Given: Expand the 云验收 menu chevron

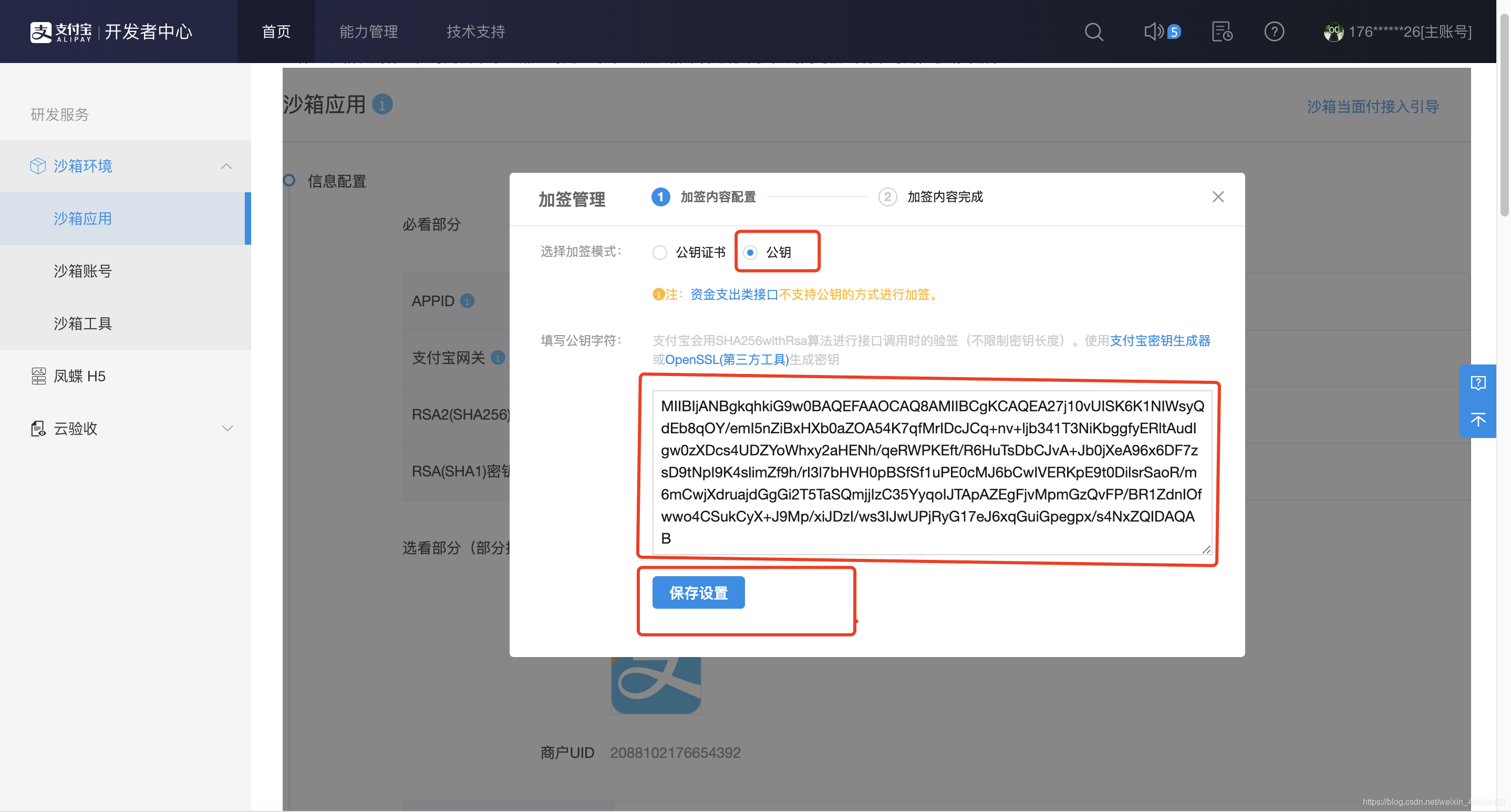Looking at the screenshot, I should click(x=227, y=429).
